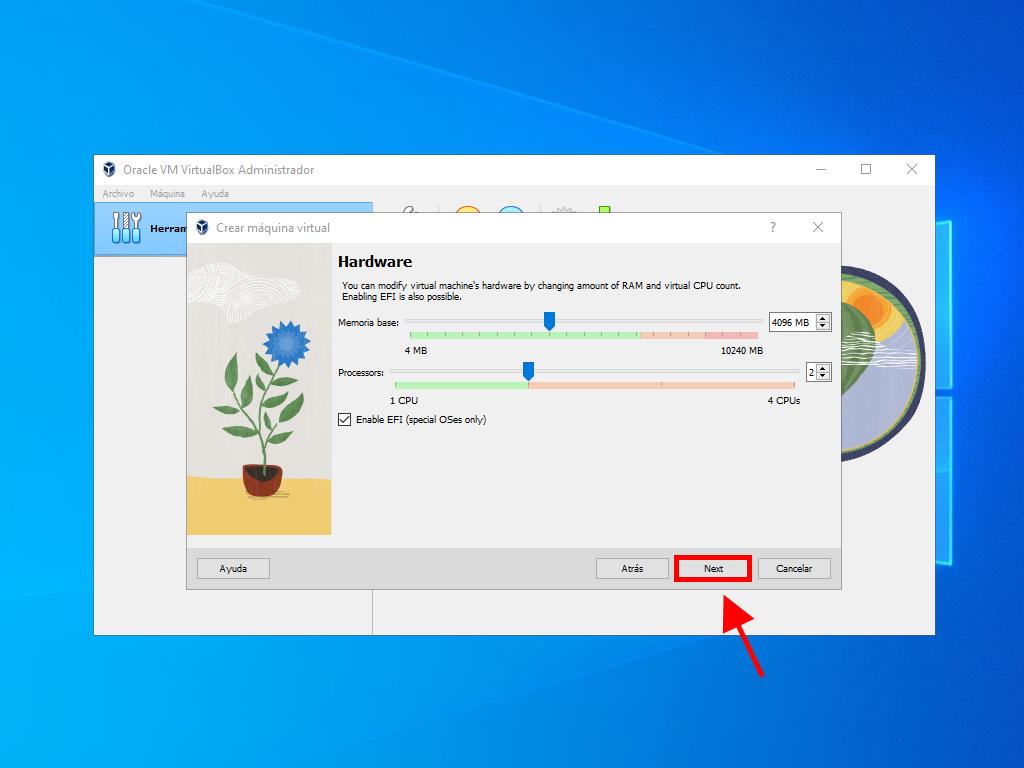Click the Processors slider handle

(x=528, y=371)
